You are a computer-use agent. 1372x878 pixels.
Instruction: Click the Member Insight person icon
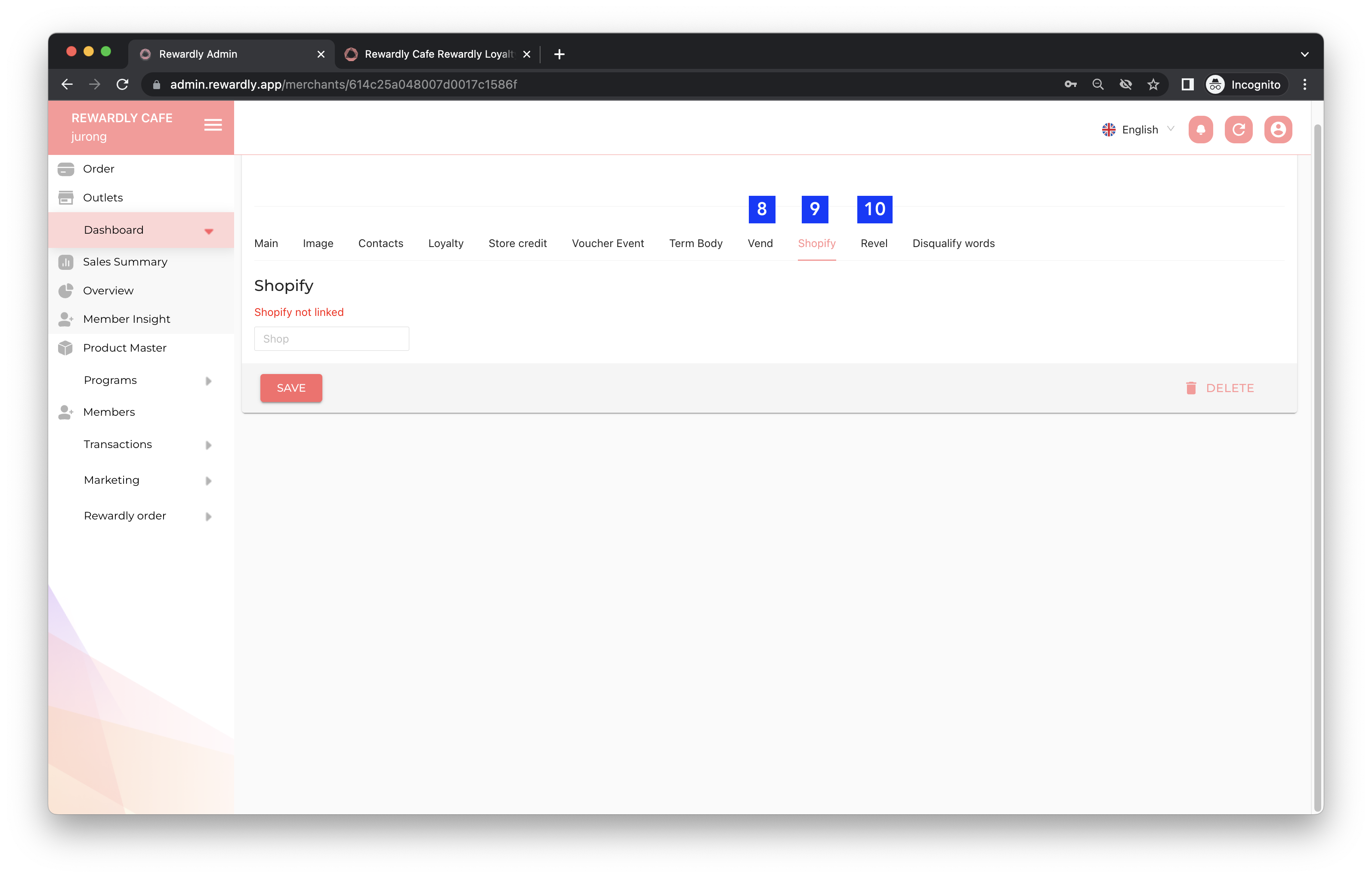pyautogui.click(x=65, y=319)
